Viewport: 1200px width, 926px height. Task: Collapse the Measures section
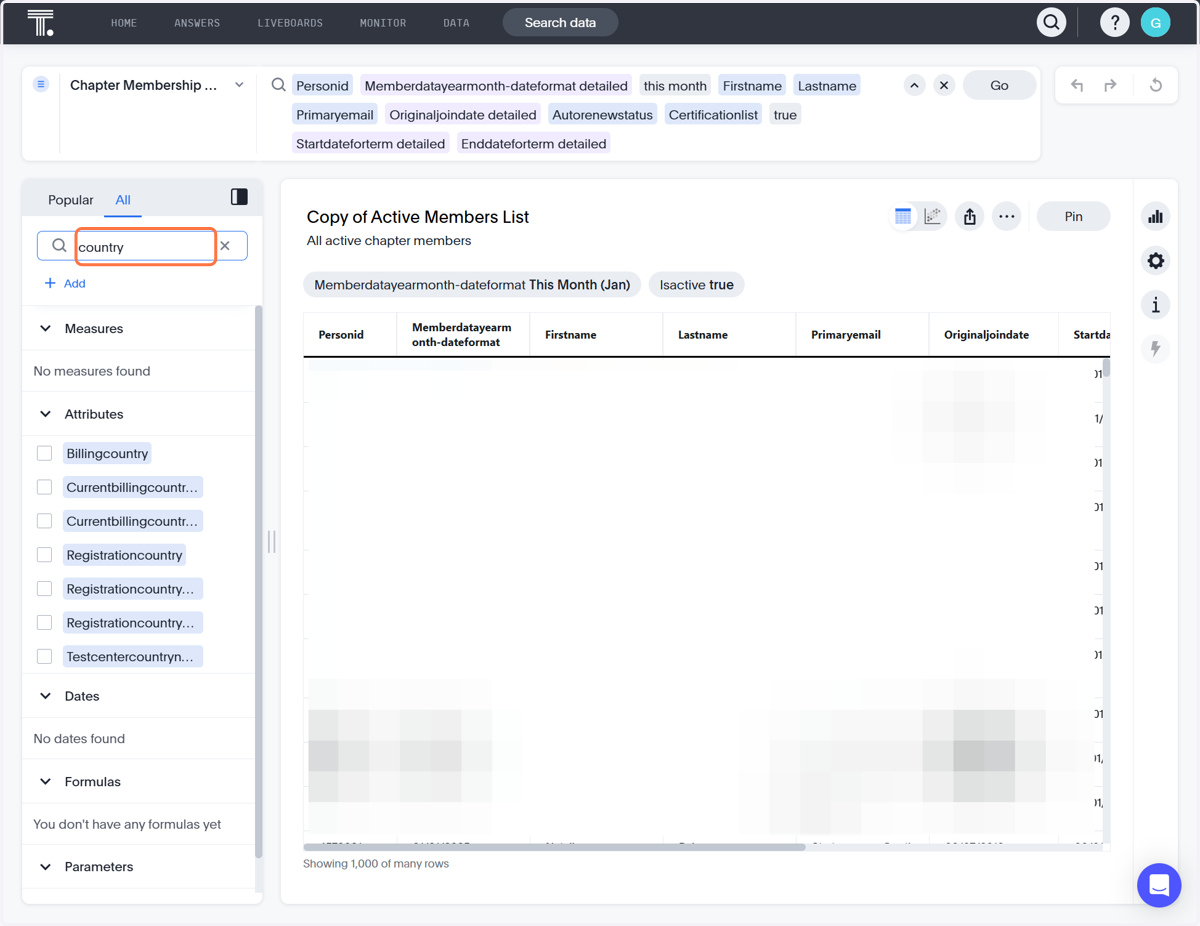(45, 328)
